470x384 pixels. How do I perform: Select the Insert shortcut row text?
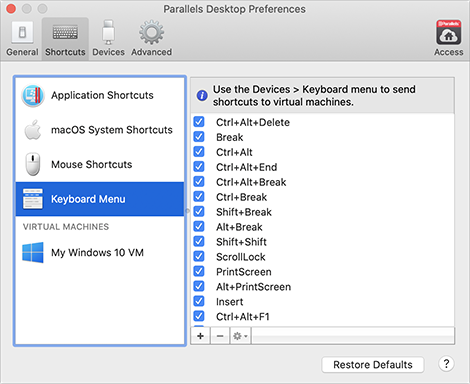tap(229, 302)
